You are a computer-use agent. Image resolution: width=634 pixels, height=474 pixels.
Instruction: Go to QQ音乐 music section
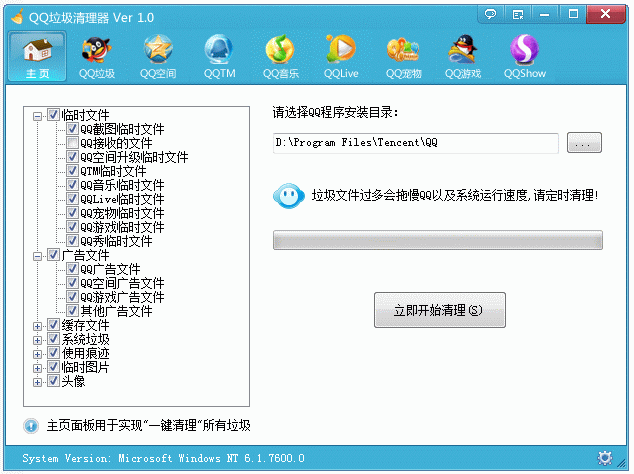[280, 57]
